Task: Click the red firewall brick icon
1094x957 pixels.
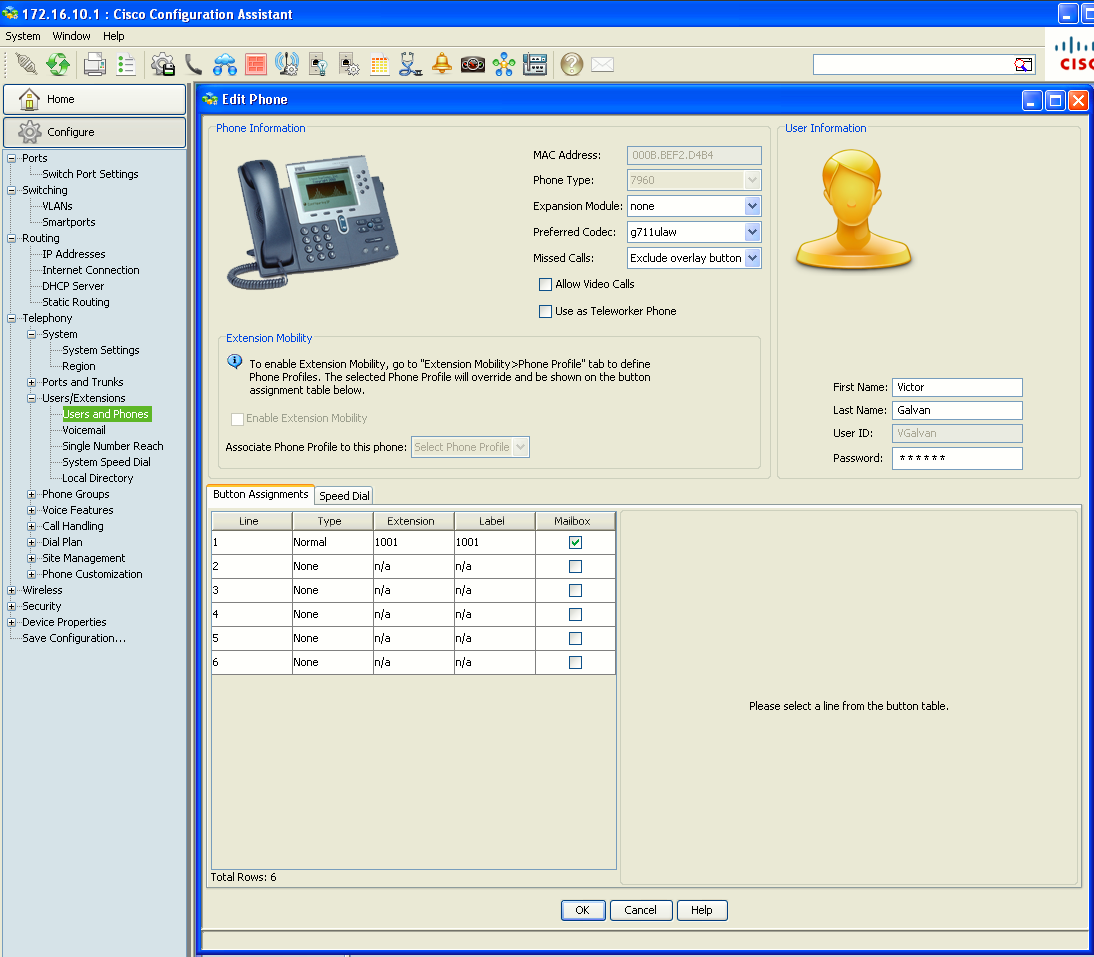Action: [255, 64]
